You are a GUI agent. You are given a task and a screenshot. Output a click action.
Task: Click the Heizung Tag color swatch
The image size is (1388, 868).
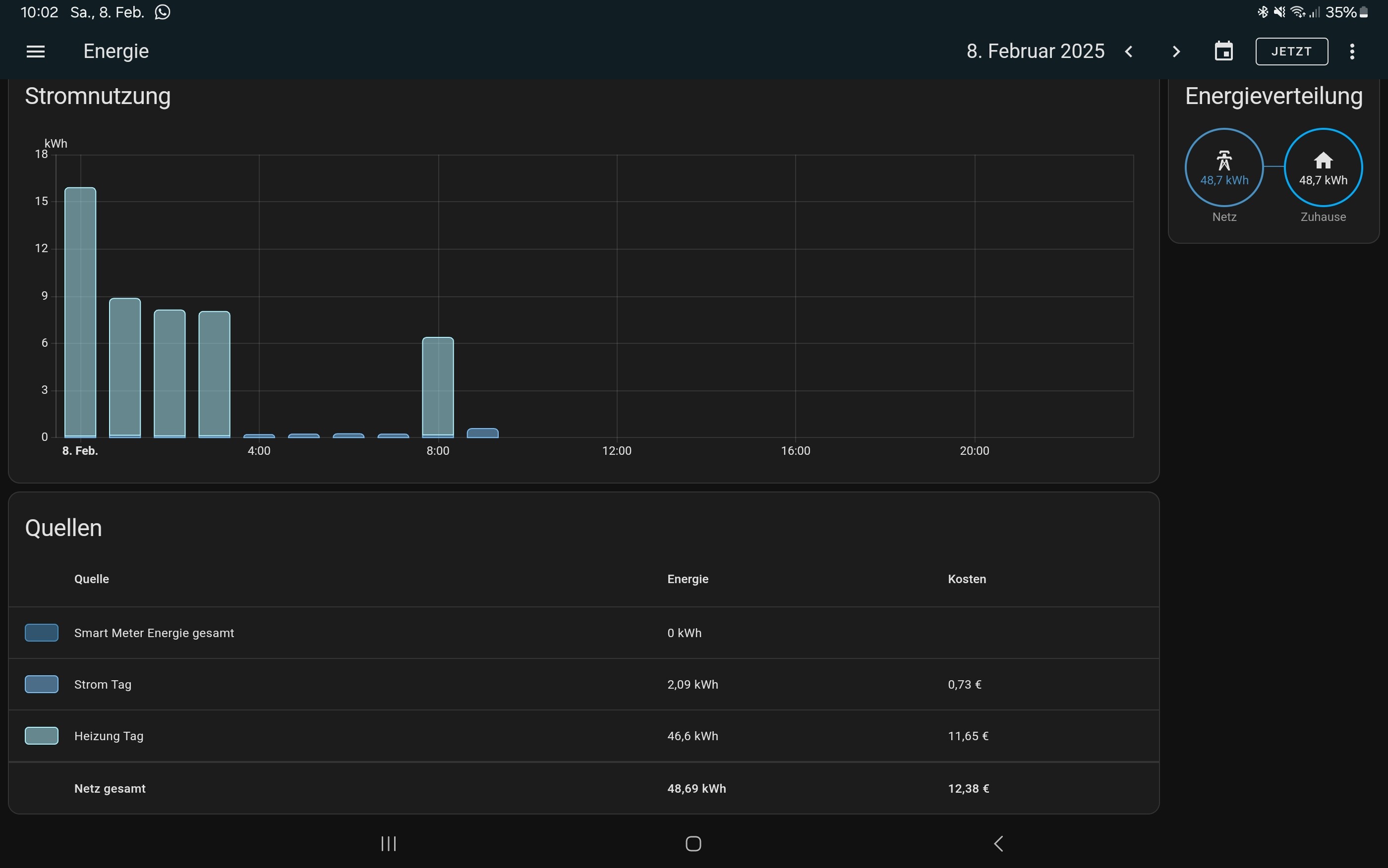click(x=41, y=736)
